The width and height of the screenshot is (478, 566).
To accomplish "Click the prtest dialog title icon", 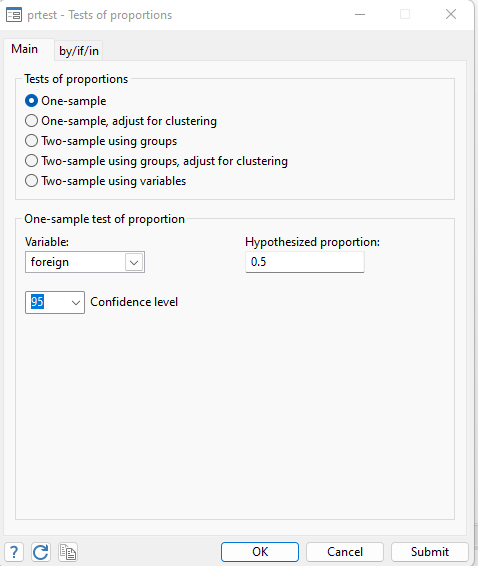I will coord(14,15).
